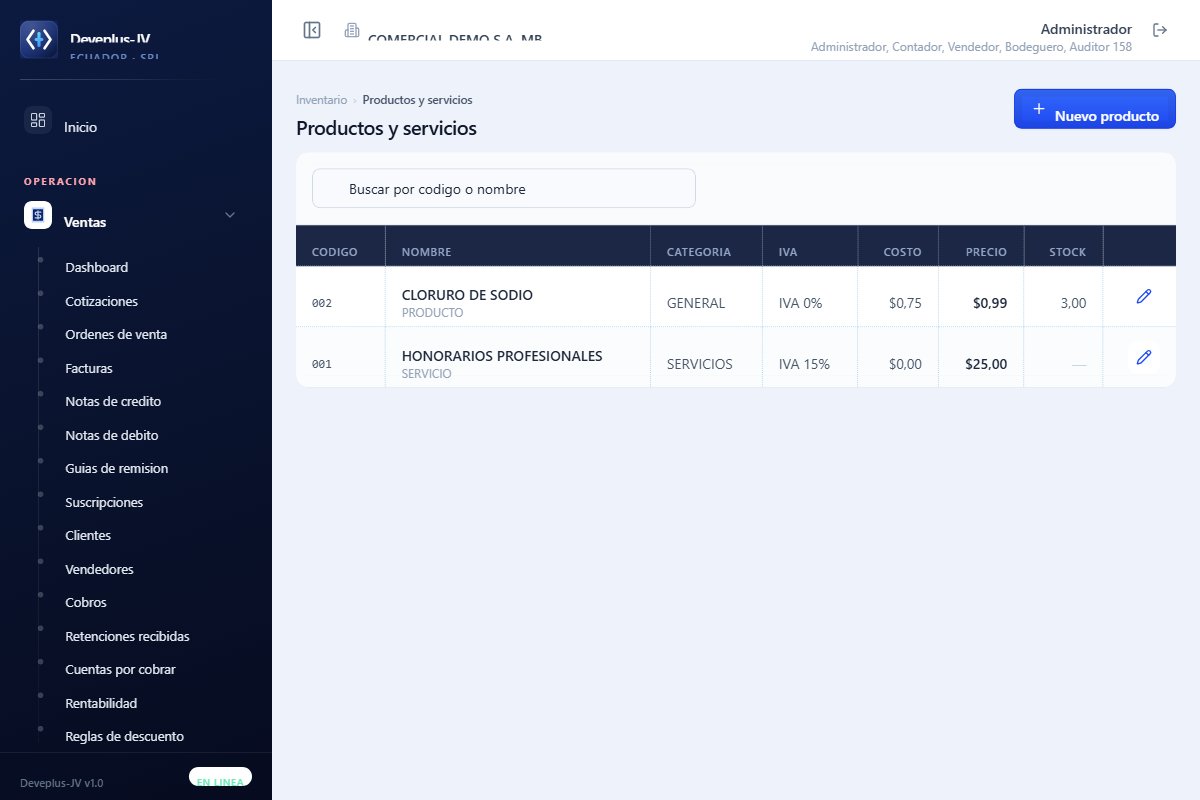Click the Inventario breadcrumb link
The height and width of the screenshot is (800, 1200).
(321, 100)
